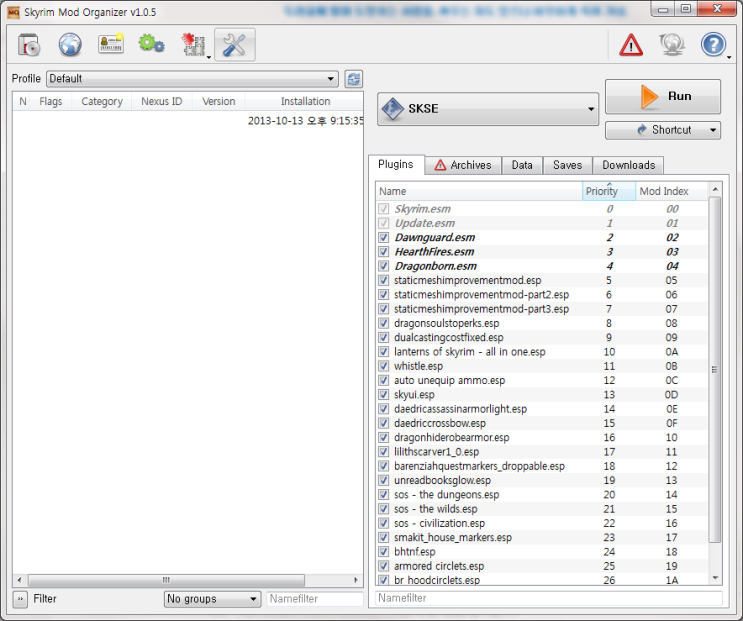Viewport: 743px width, 621px height.
Task: Click the expand filter arrows button
Action: pos(20,599)
